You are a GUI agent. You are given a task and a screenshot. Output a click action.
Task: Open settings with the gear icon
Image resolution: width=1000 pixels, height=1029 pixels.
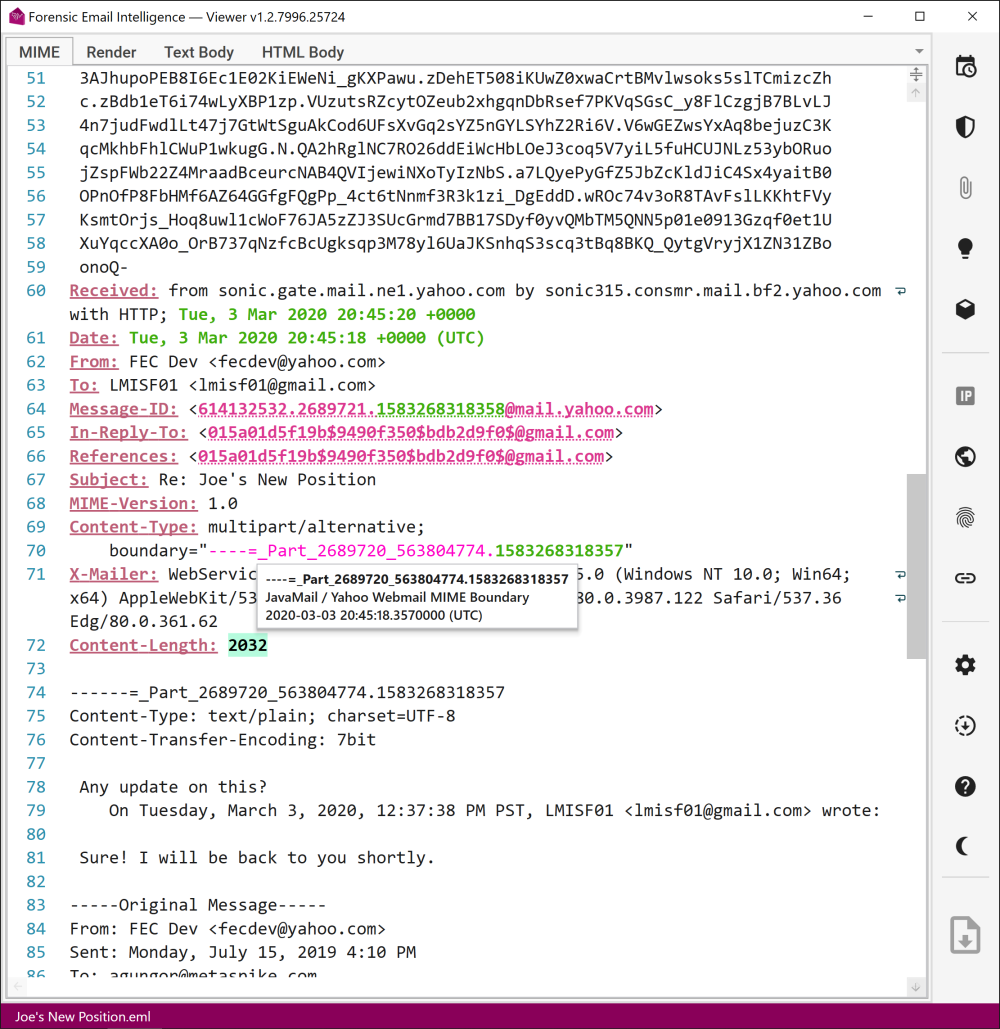click(965, 665)
